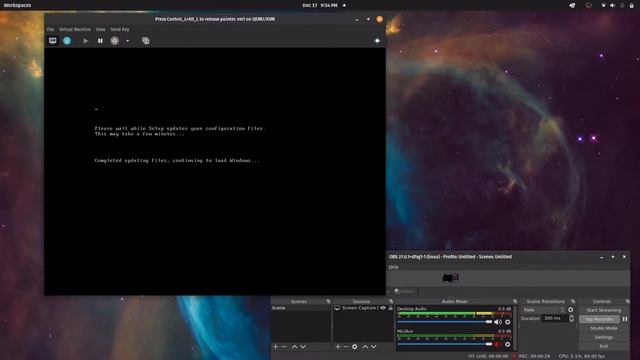Show the graphical console in QEMU toolbar

point(53,40)
